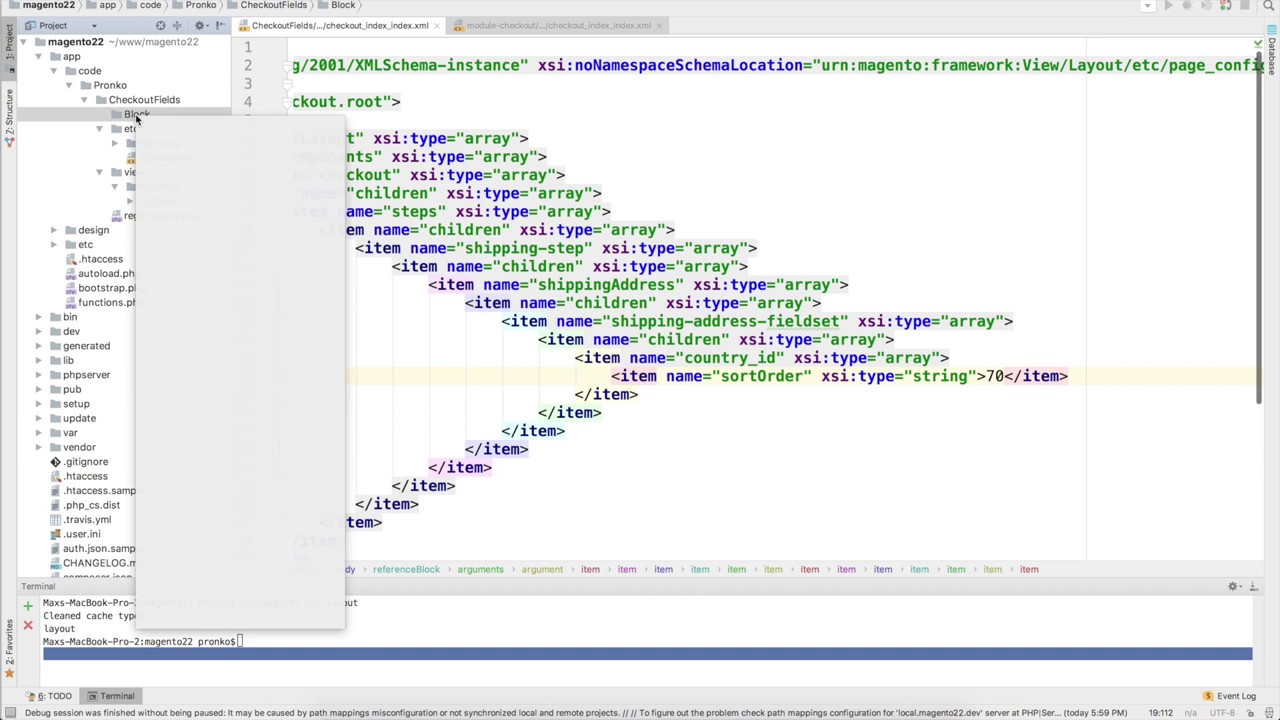The image size is (1280, 720).
Task: Toggle the PHP debug listening phone icon
Action: coord(1226,6)
